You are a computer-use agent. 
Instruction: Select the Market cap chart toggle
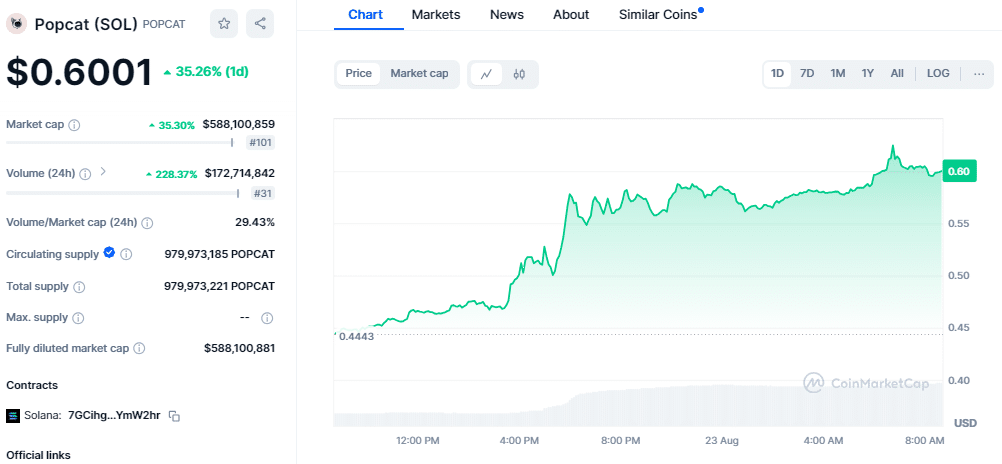point(419,74)
